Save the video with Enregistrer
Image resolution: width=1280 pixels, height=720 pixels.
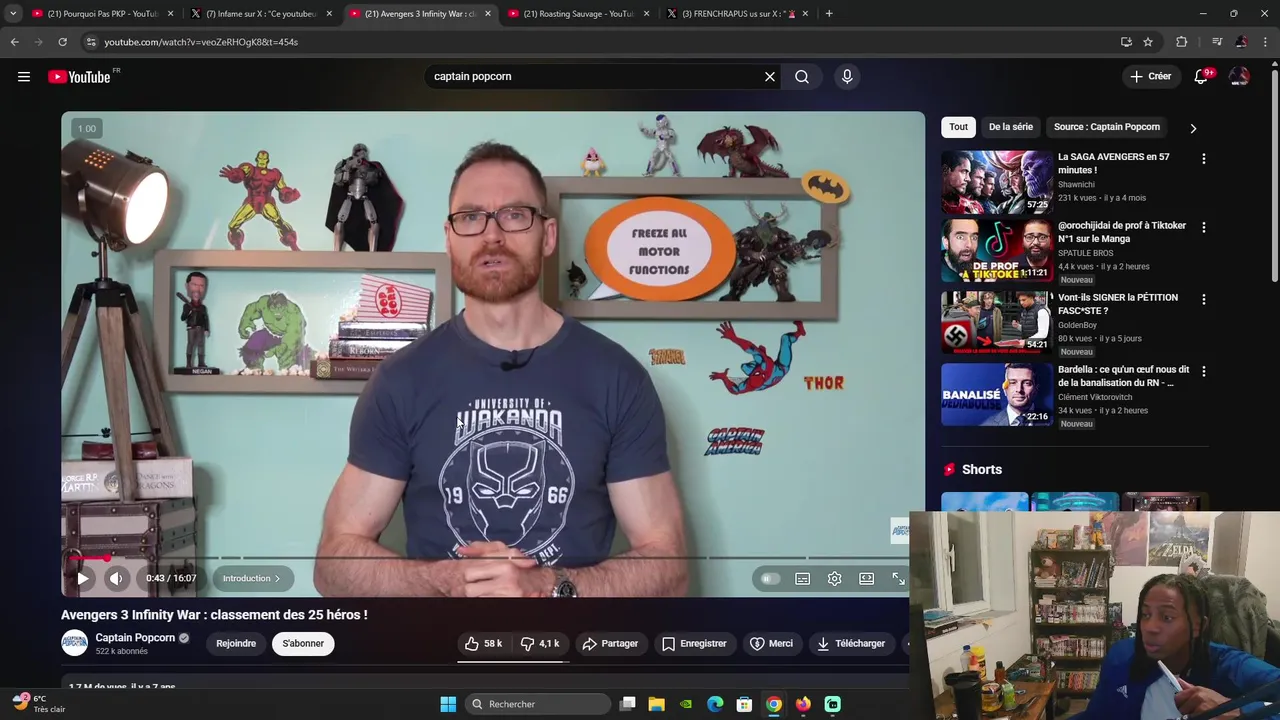(x=694, y=643)
